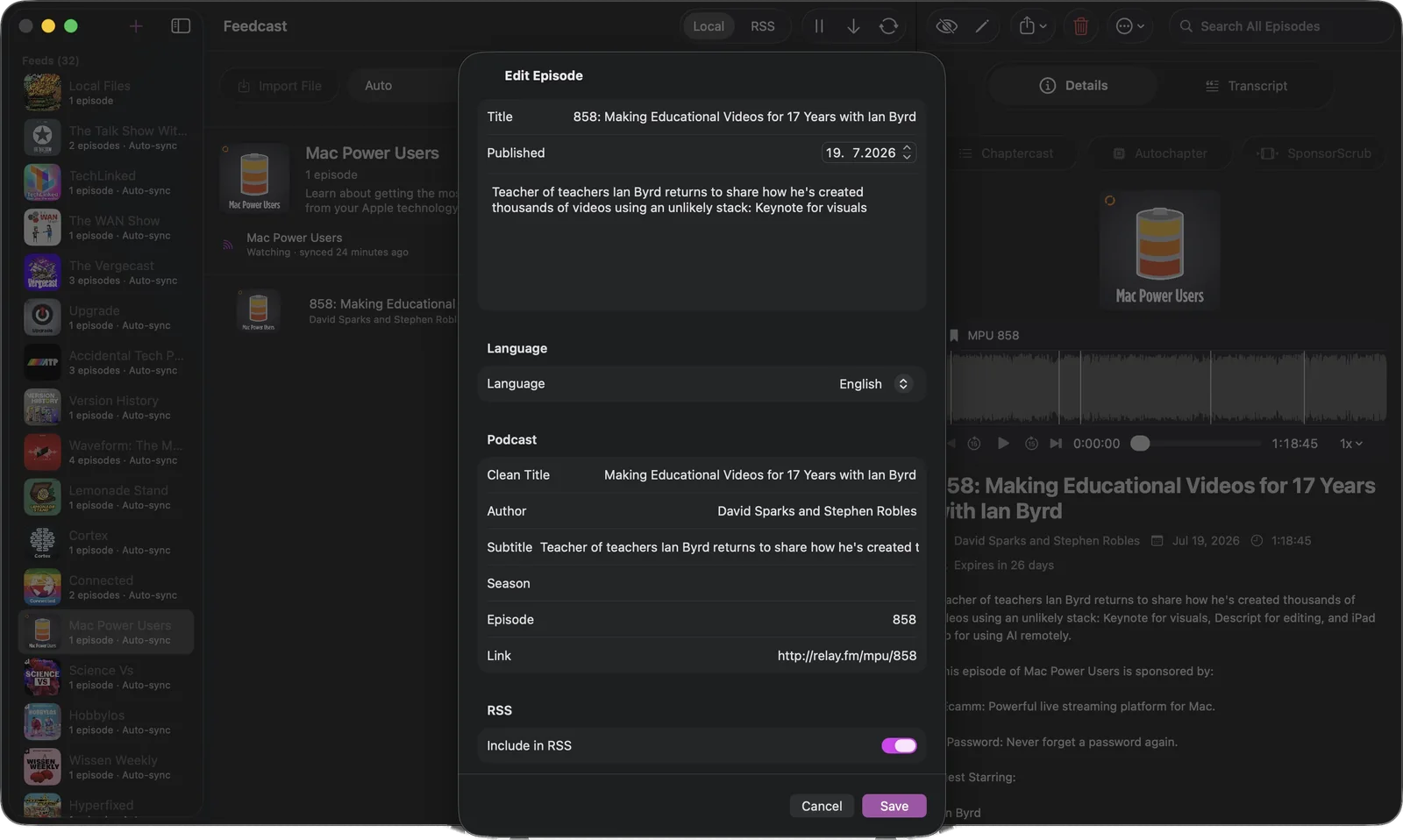Switch to Local mode
1403x840 pixels.
click(x=709, y=26)
